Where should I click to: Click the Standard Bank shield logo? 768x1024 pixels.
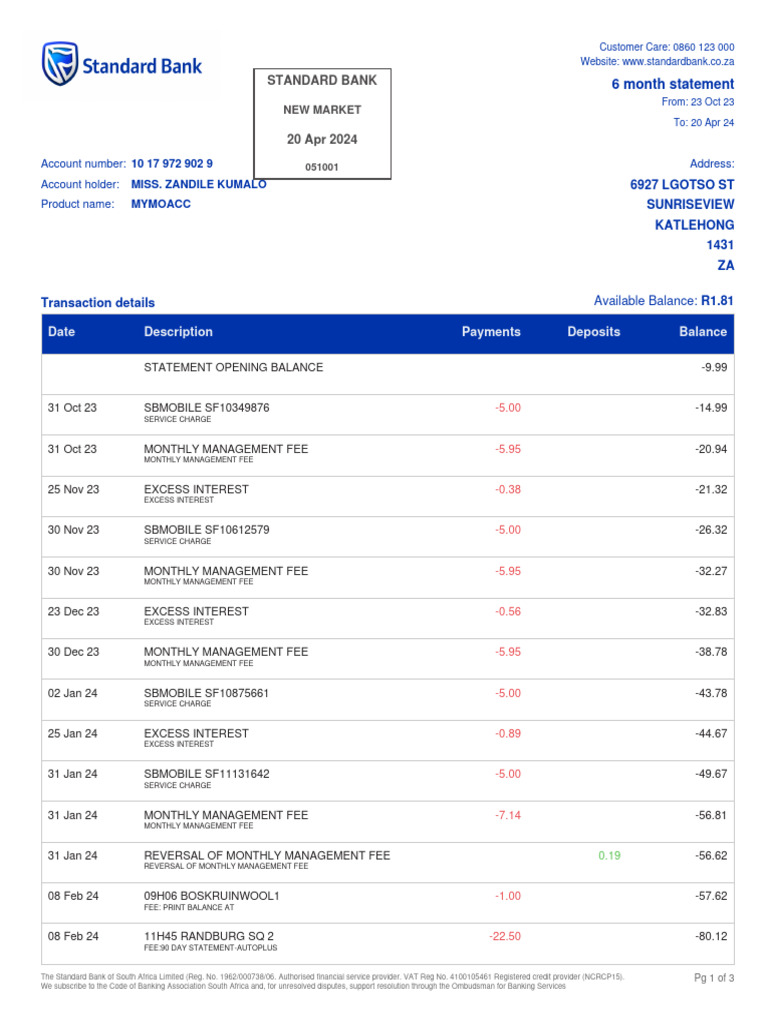[x=59, y=64]
